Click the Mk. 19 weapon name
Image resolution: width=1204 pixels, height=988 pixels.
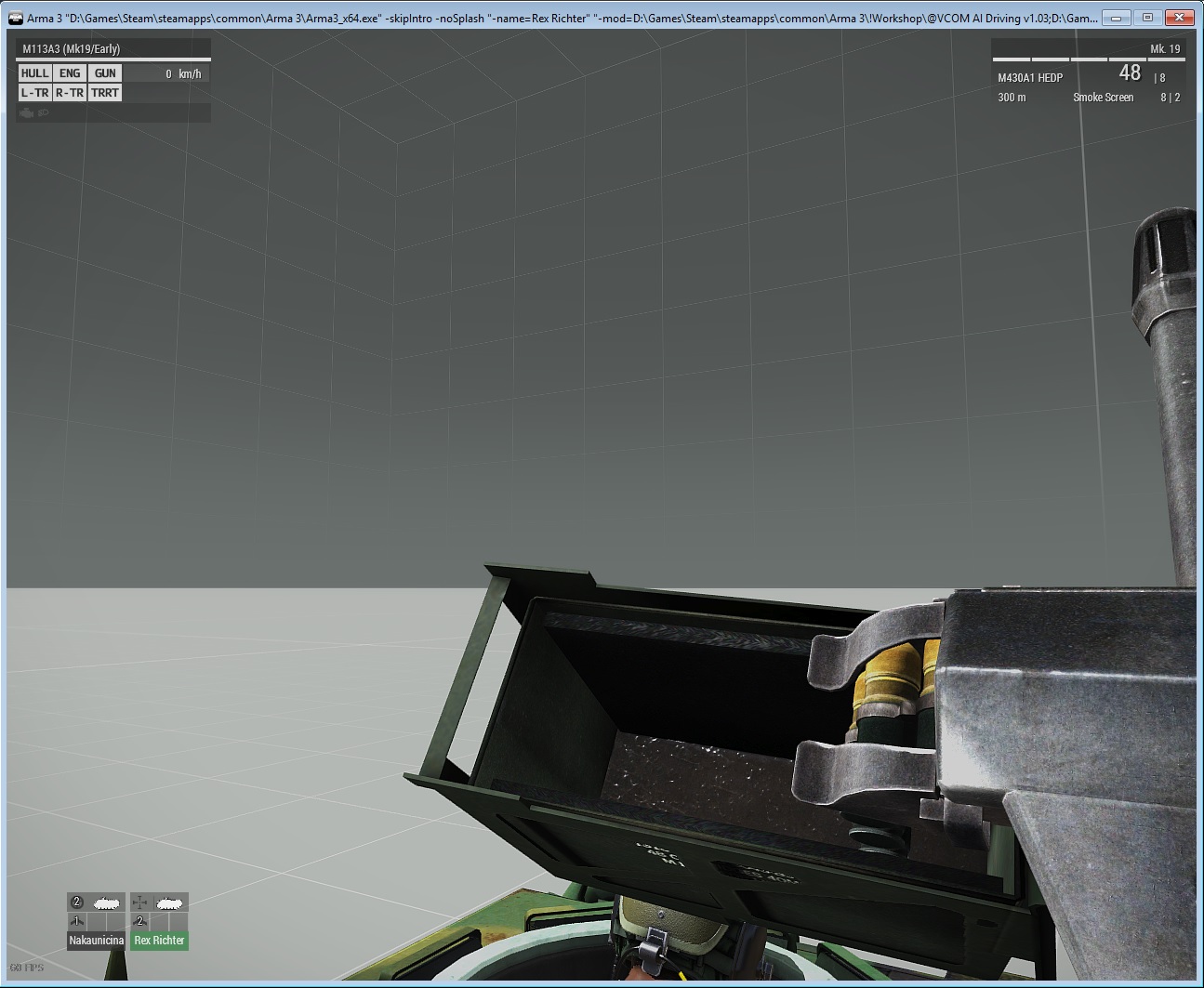[x=1164, y=49]
